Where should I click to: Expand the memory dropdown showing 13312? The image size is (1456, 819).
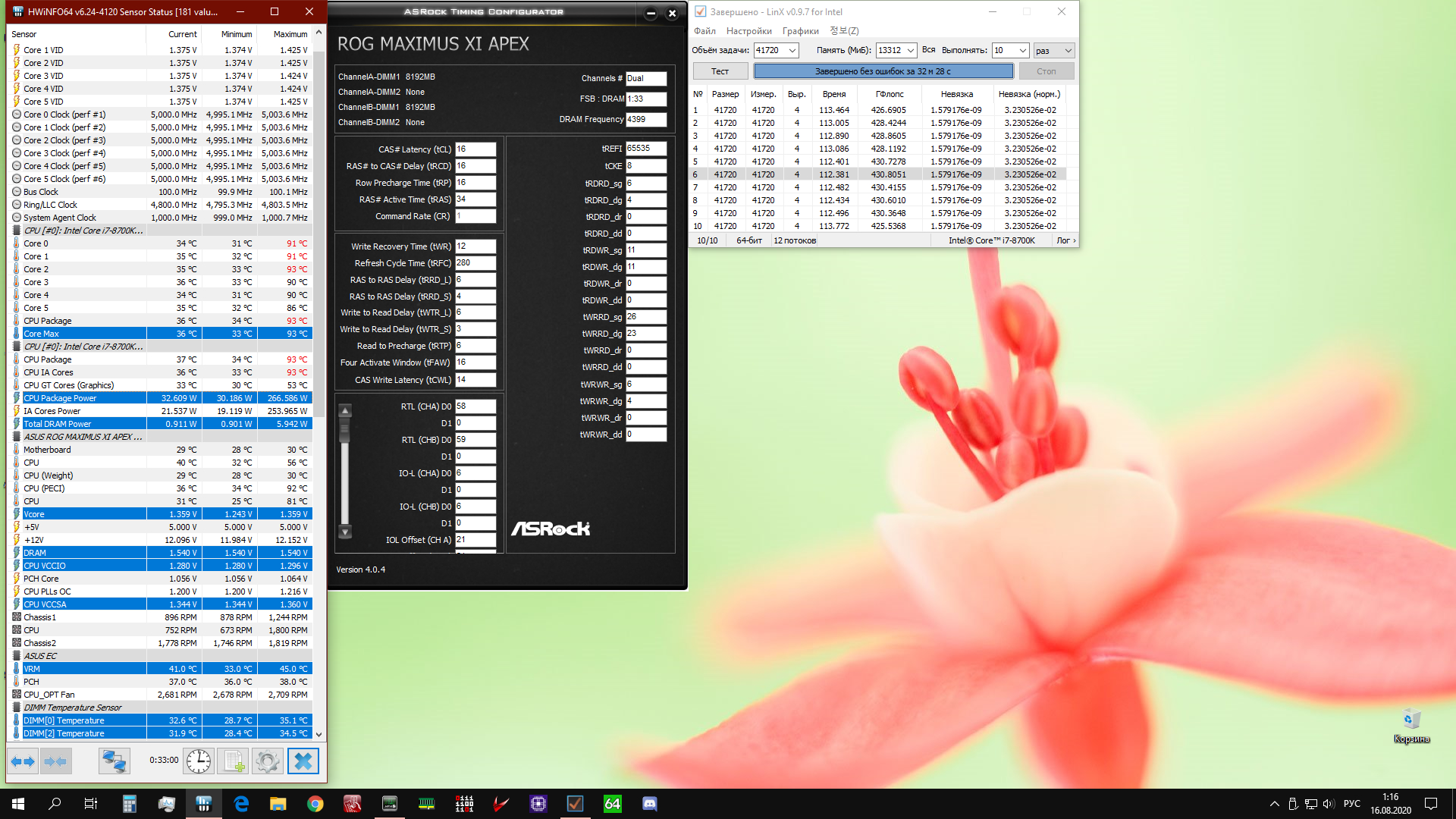click(x=910, y=51)
